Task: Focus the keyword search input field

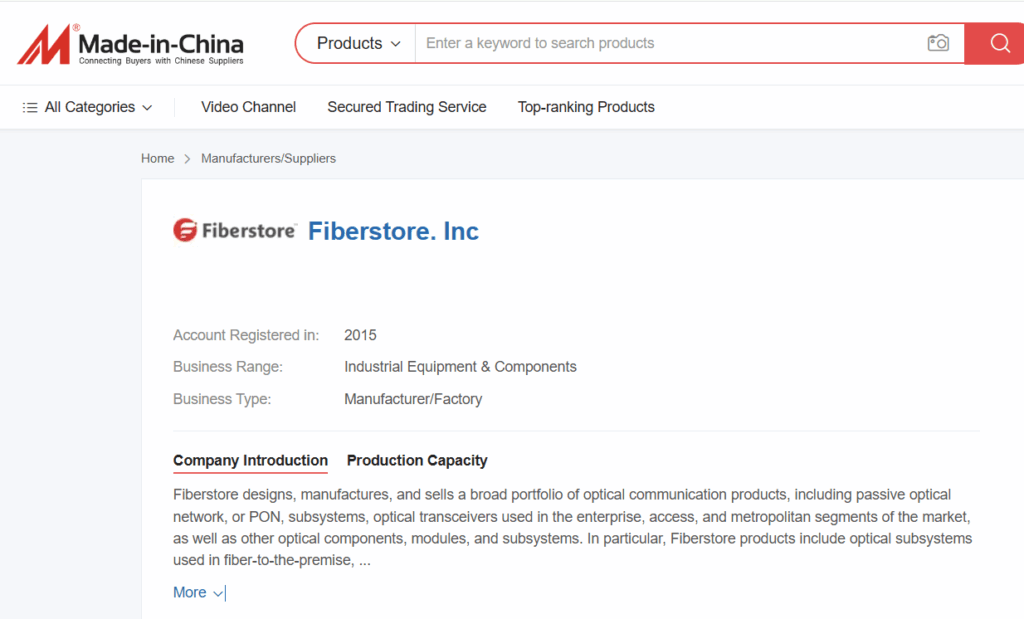Action: [x=669, y=43]
